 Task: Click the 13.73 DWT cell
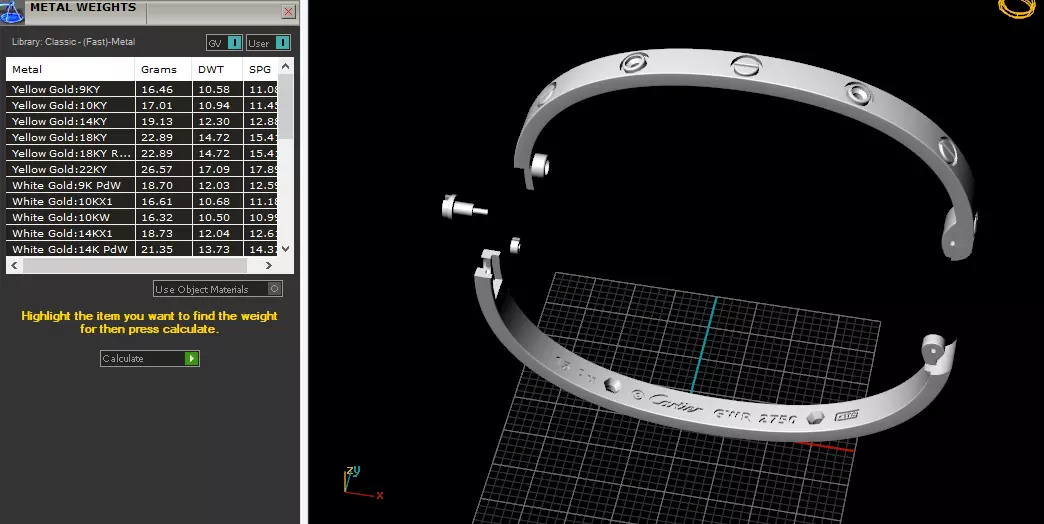click(217, 249)
